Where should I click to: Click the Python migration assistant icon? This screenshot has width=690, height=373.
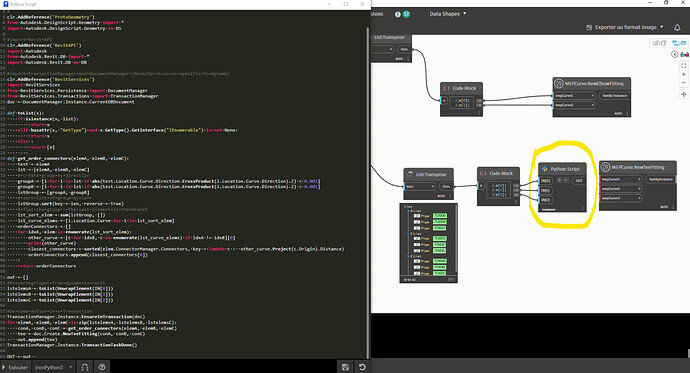click(x=85, y=367)
